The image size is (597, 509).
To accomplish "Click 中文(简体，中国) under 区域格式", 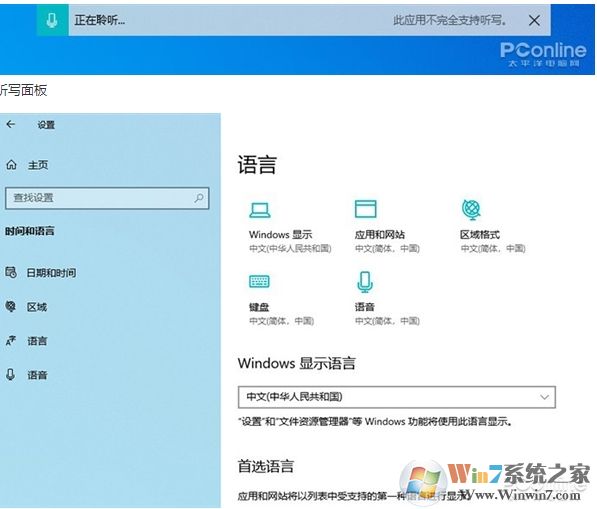I will point(493,249).
